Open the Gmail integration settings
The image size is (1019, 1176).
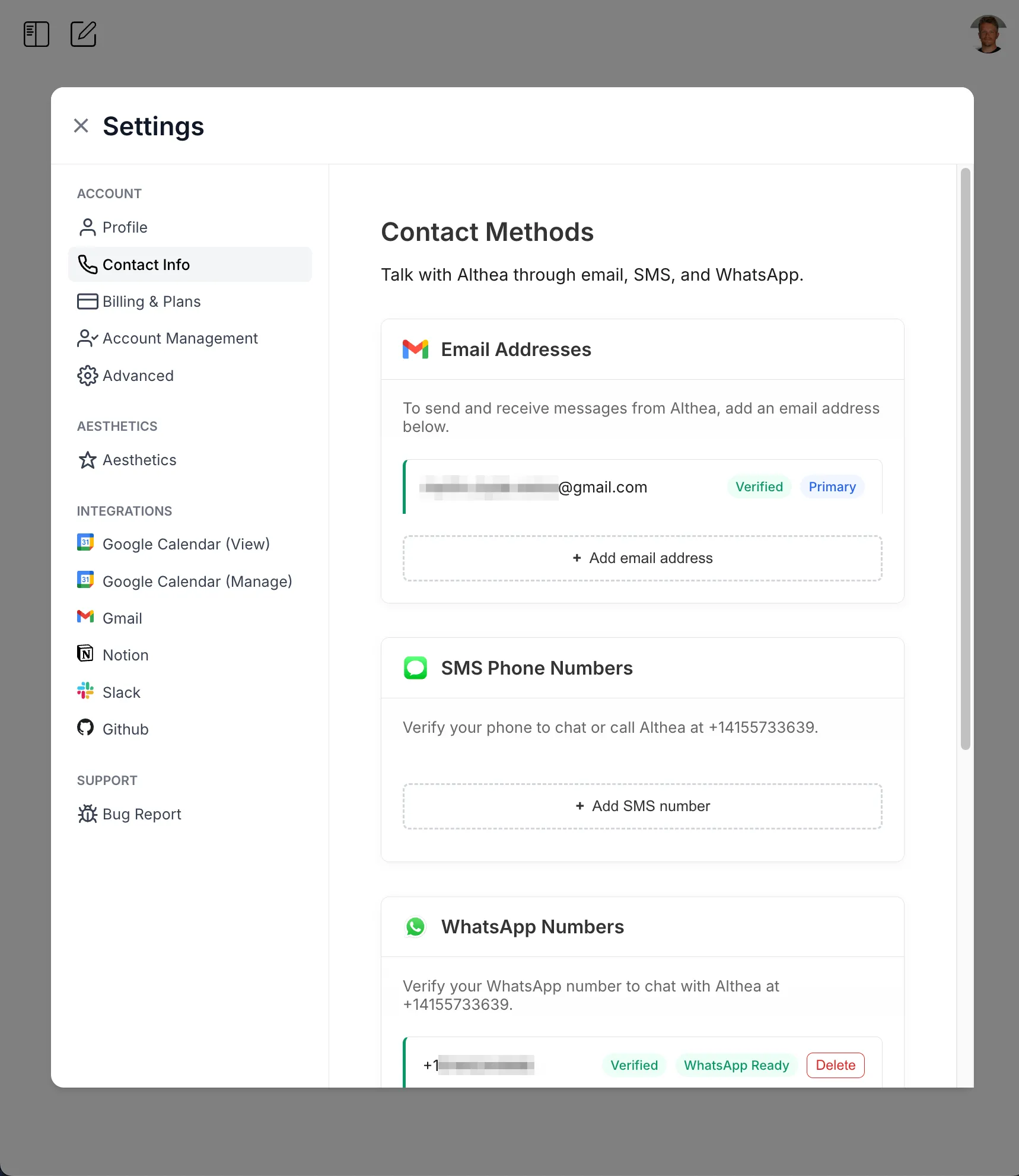pyautogui.click(x=190, y=618)
